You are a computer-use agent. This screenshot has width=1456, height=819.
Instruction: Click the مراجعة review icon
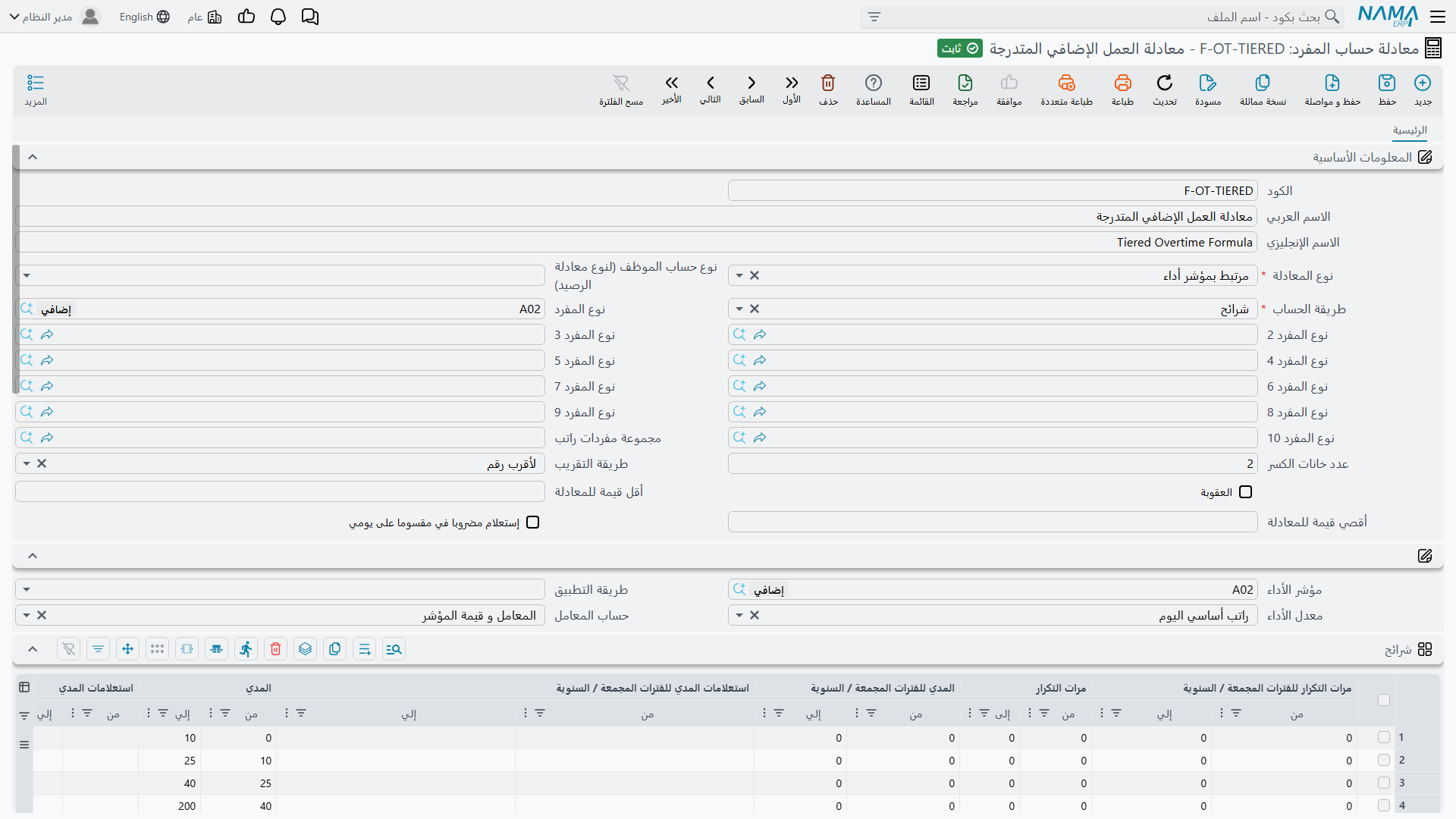pos(965,83)
